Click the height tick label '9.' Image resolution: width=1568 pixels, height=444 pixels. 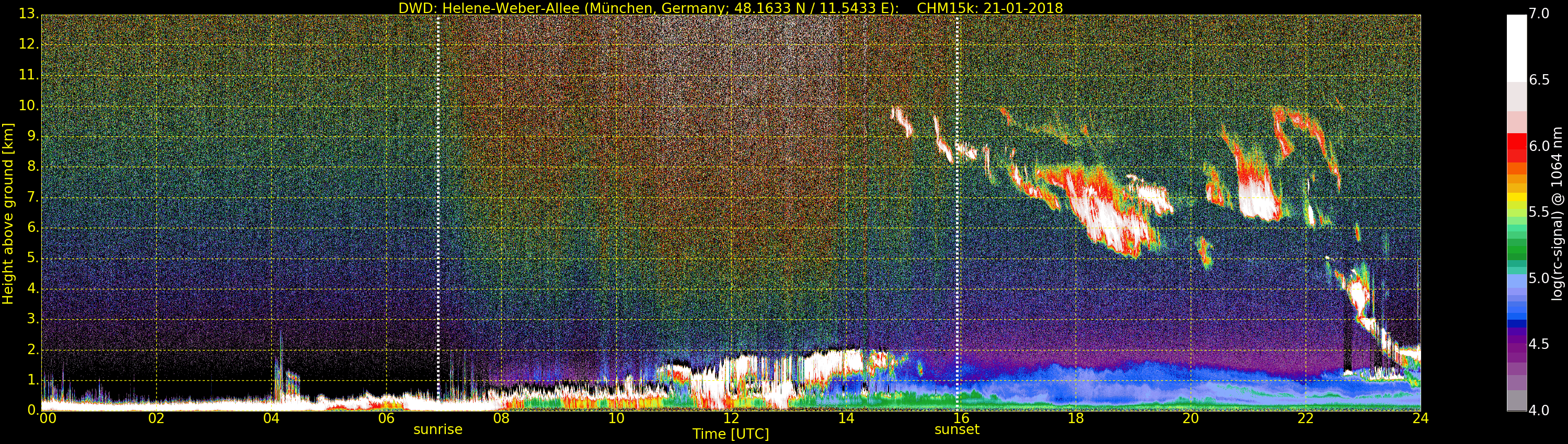[x=32, y=136]
